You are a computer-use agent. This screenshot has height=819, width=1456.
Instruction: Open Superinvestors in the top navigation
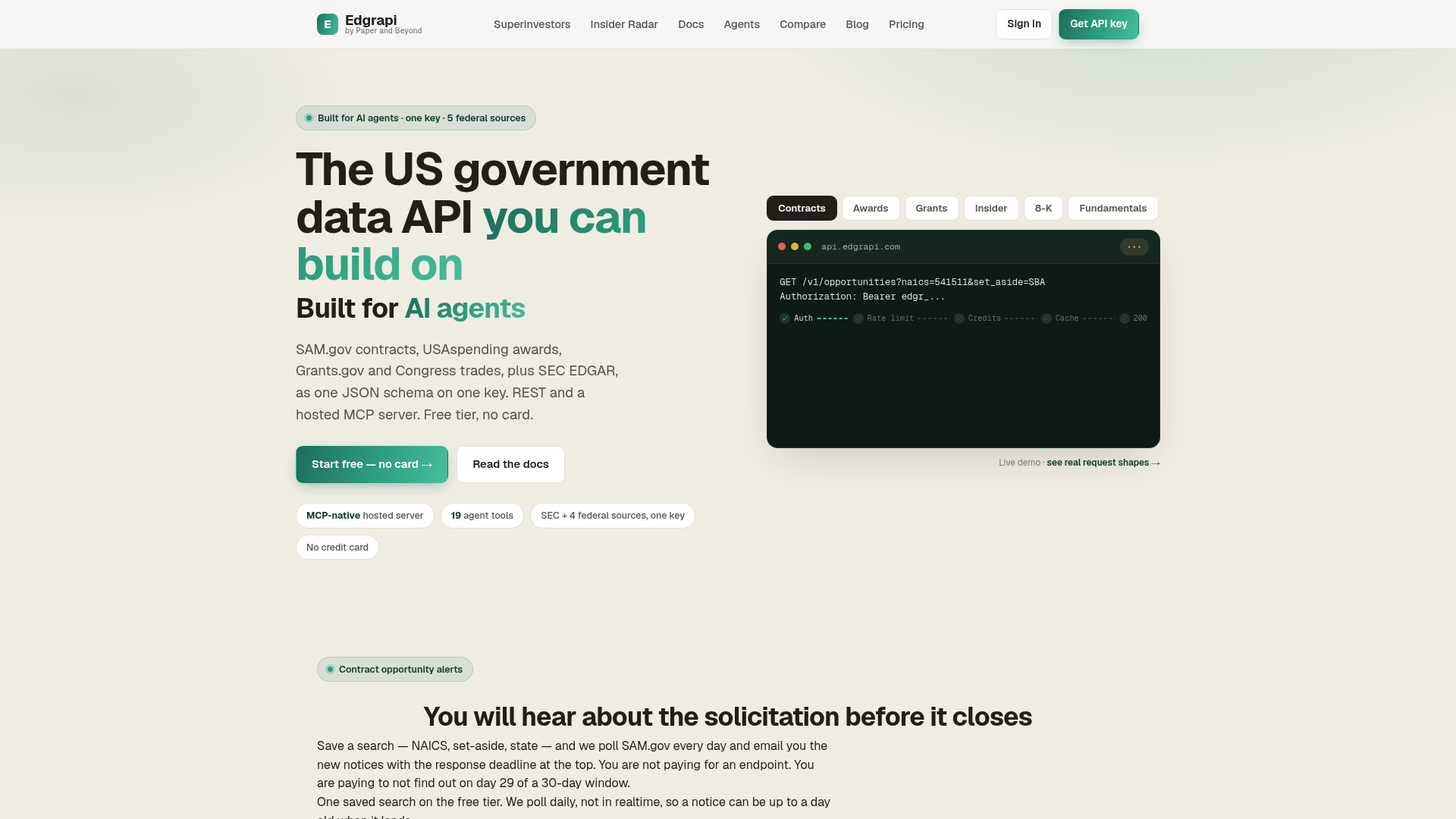[532, 24]
